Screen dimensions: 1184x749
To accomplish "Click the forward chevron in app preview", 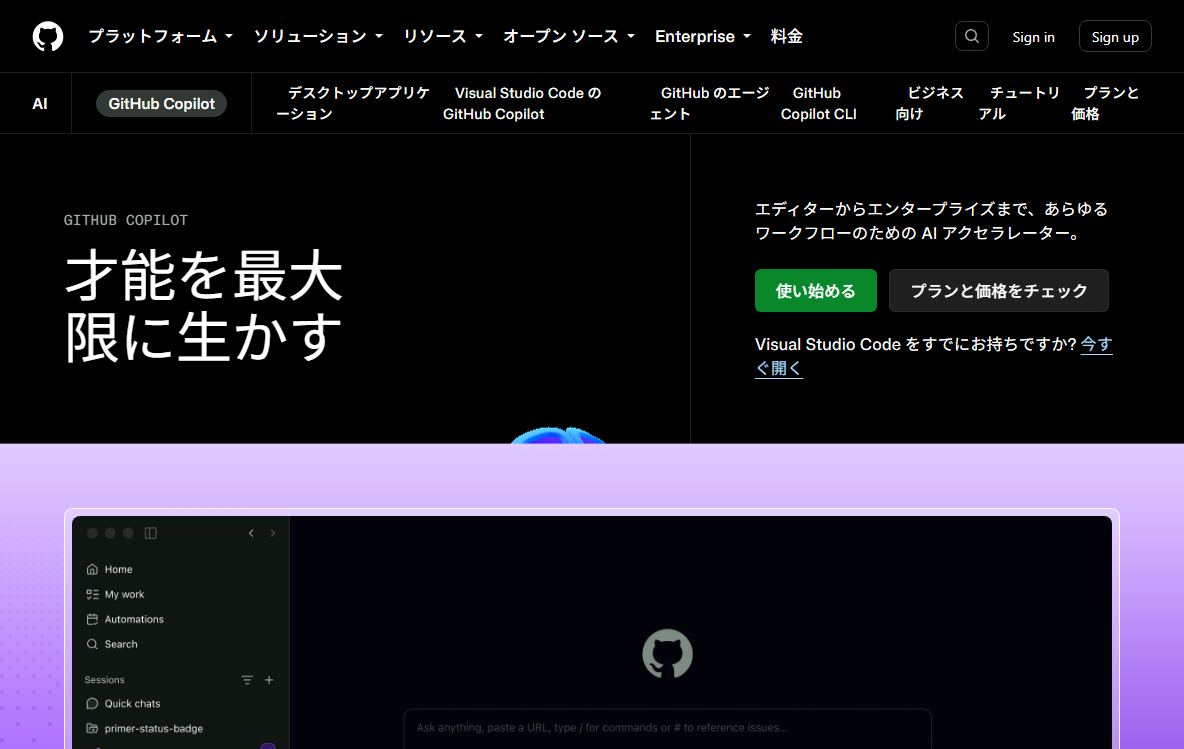I will tap(273, 533).
